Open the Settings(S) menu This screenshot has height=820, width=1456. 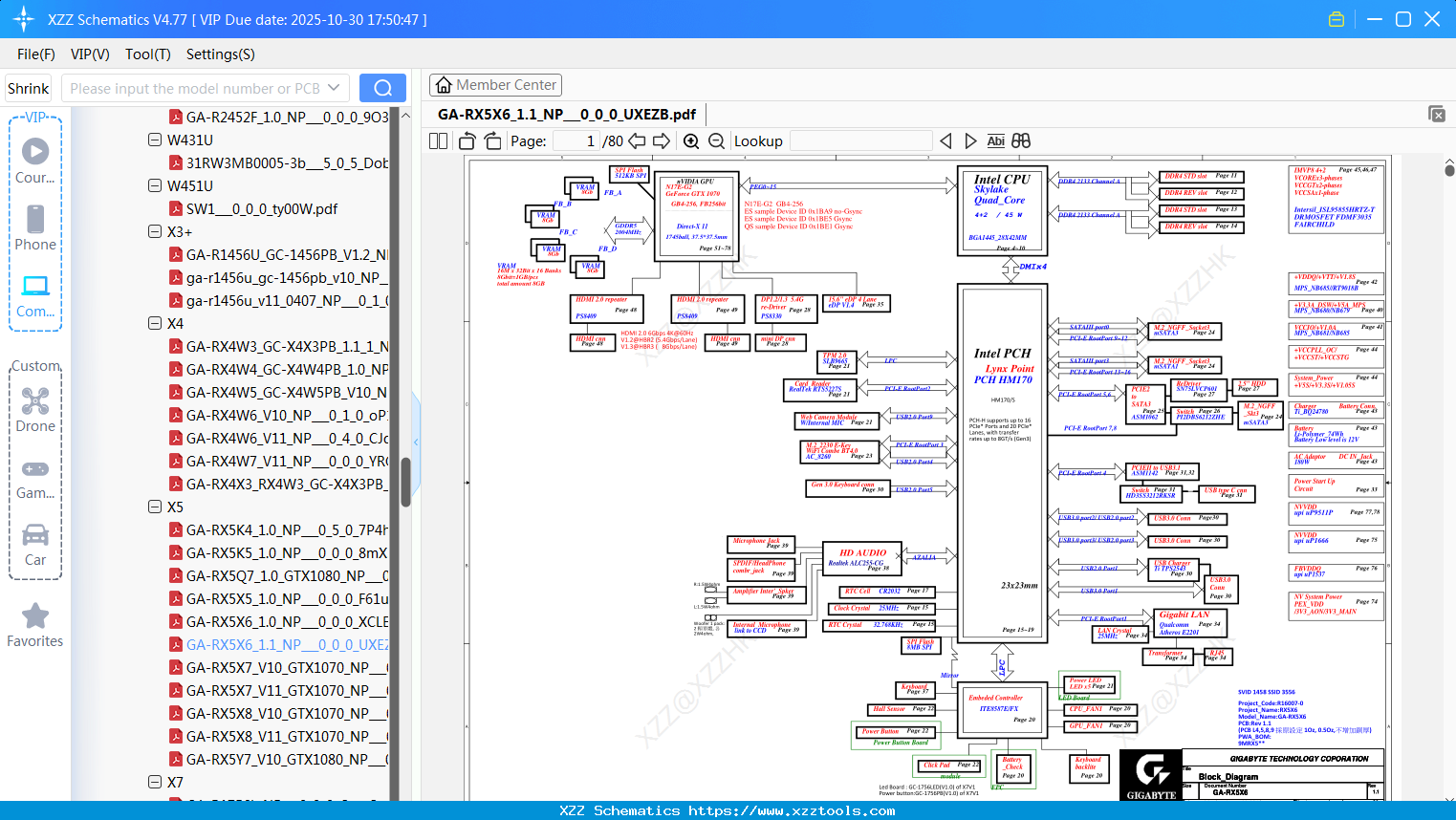tap(221, 54)
